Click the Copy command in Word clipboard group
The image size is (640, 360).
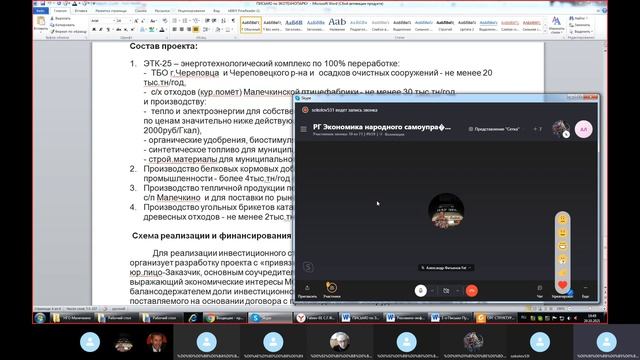click(62, 25)
